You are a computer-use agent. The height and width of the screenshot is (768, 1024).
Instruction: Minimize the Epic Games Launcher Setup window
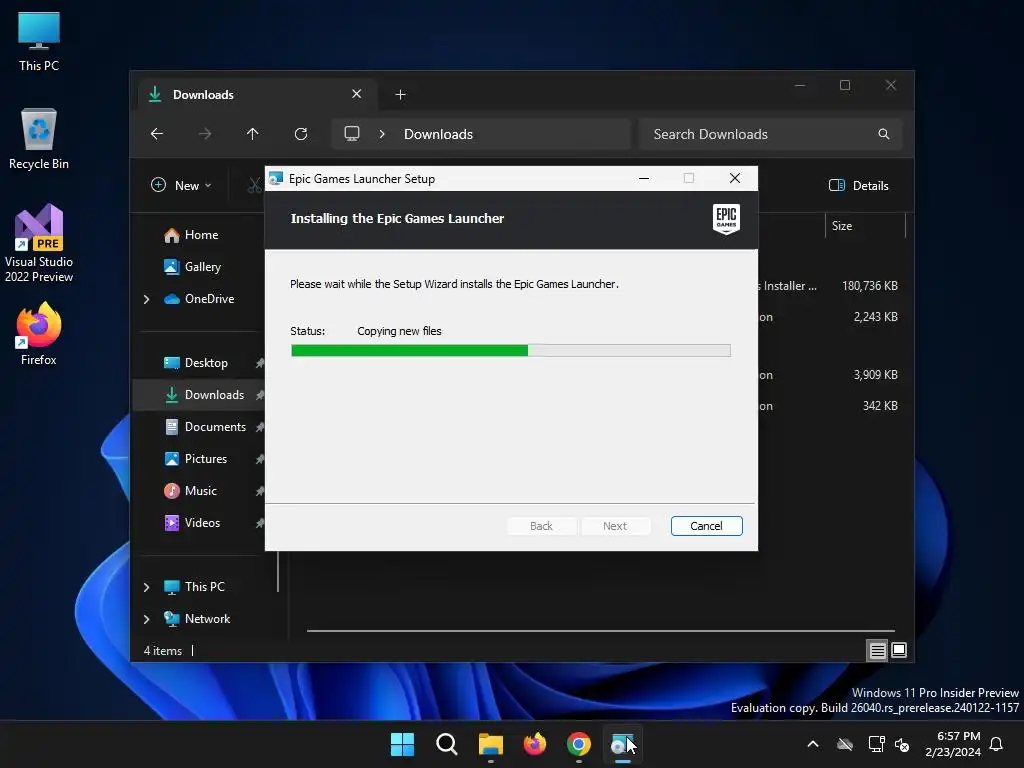(x=644, y=178)
